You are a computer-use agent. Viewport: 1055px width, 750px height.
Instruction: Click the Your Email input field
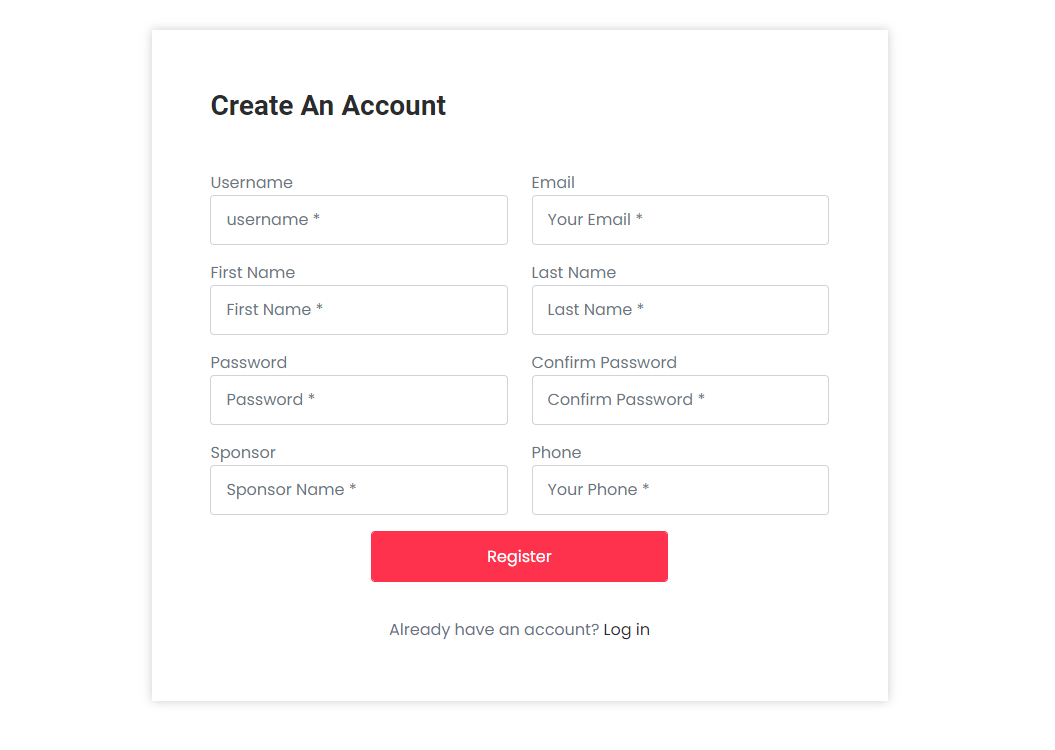680,220
